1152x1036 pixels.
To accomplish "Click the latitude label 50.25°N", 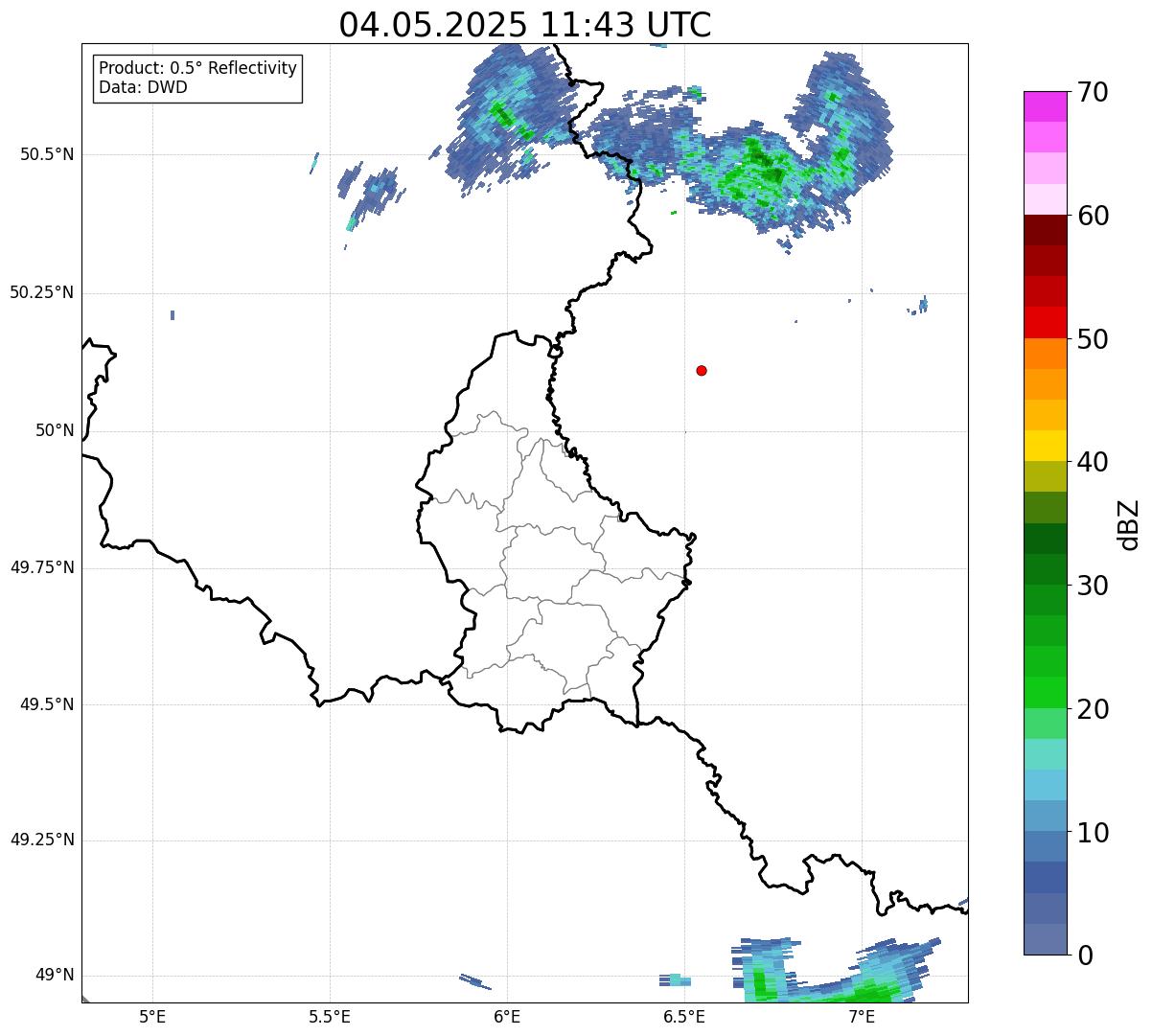I will point(42,292).
